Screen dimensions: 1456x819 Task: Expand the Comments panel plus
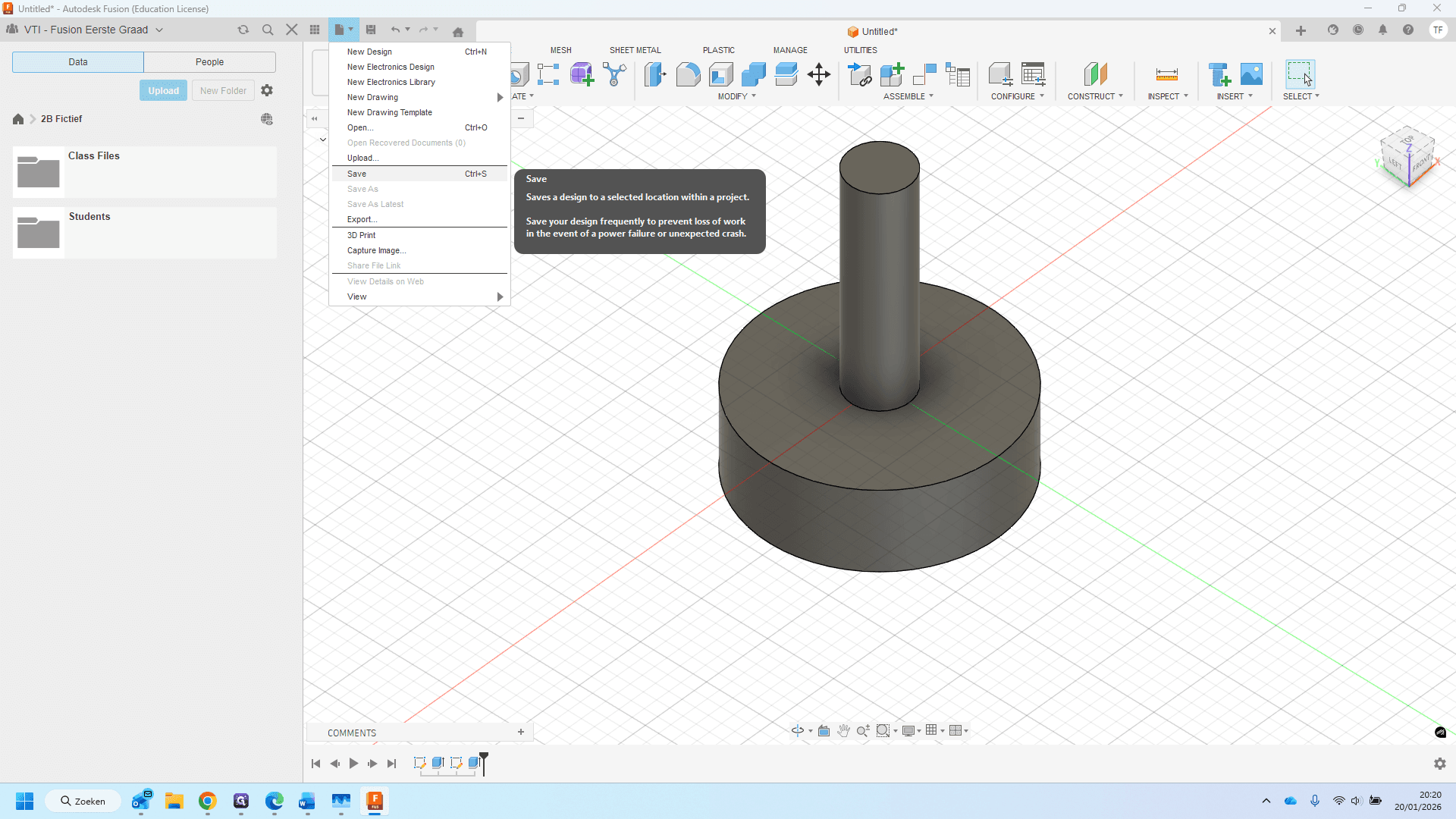521,732
